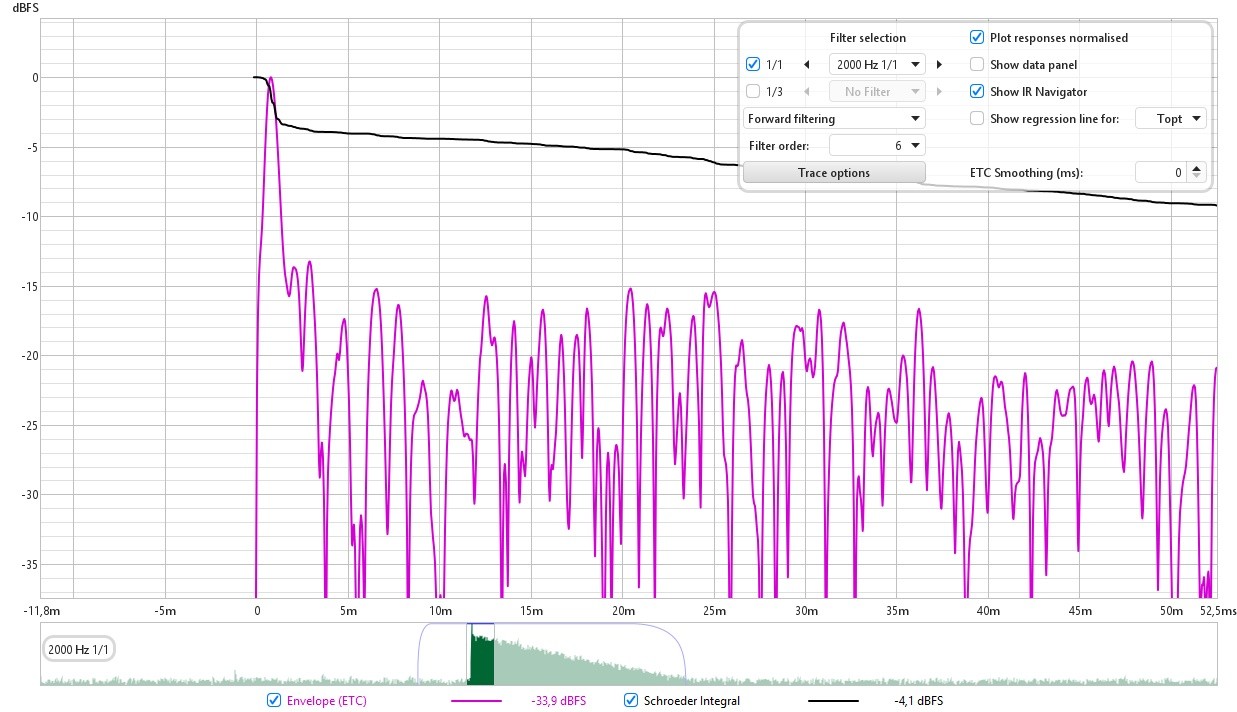Disable the 1/1 octave filter checkbox
Screen dimensions: 1237x712
point(753,65)
